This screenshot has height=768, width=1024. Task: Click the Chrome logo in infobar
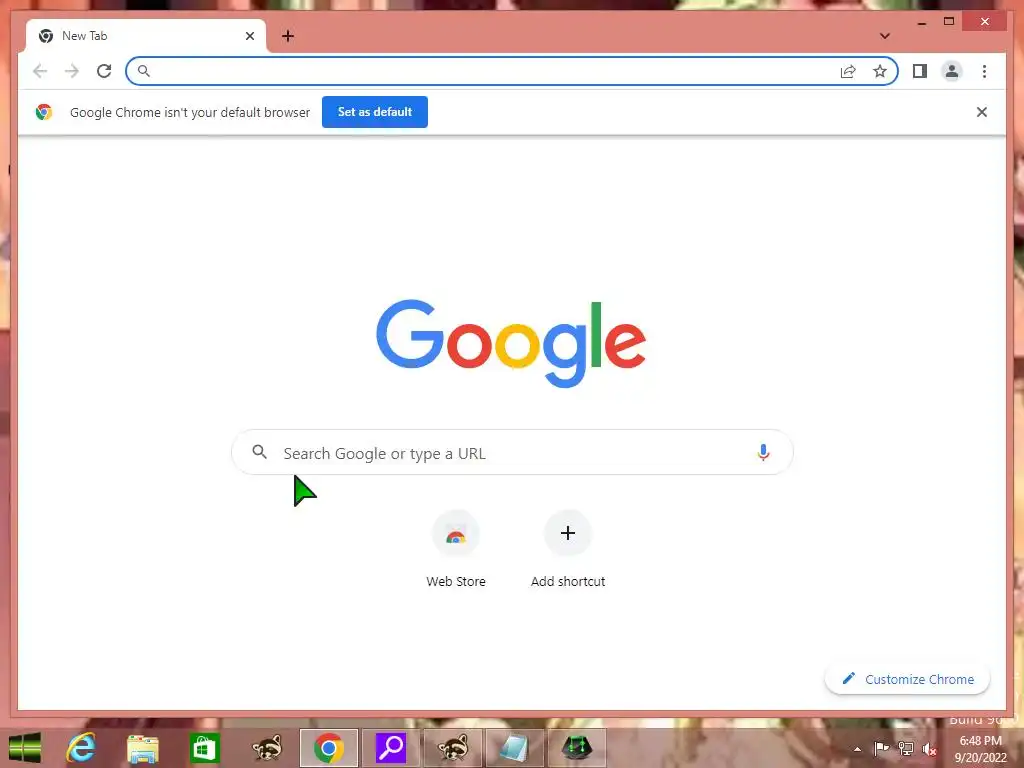pos(44,112)
